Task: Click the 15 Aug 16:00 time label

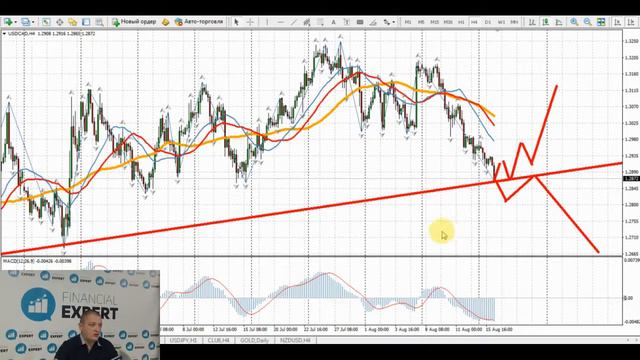Action: click(x=499, y=329)
